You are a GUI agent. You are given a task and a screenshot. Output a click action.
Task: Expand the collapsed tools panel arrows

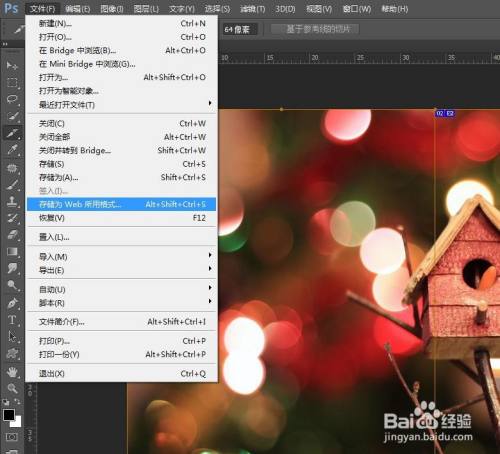tap(5, 44)
